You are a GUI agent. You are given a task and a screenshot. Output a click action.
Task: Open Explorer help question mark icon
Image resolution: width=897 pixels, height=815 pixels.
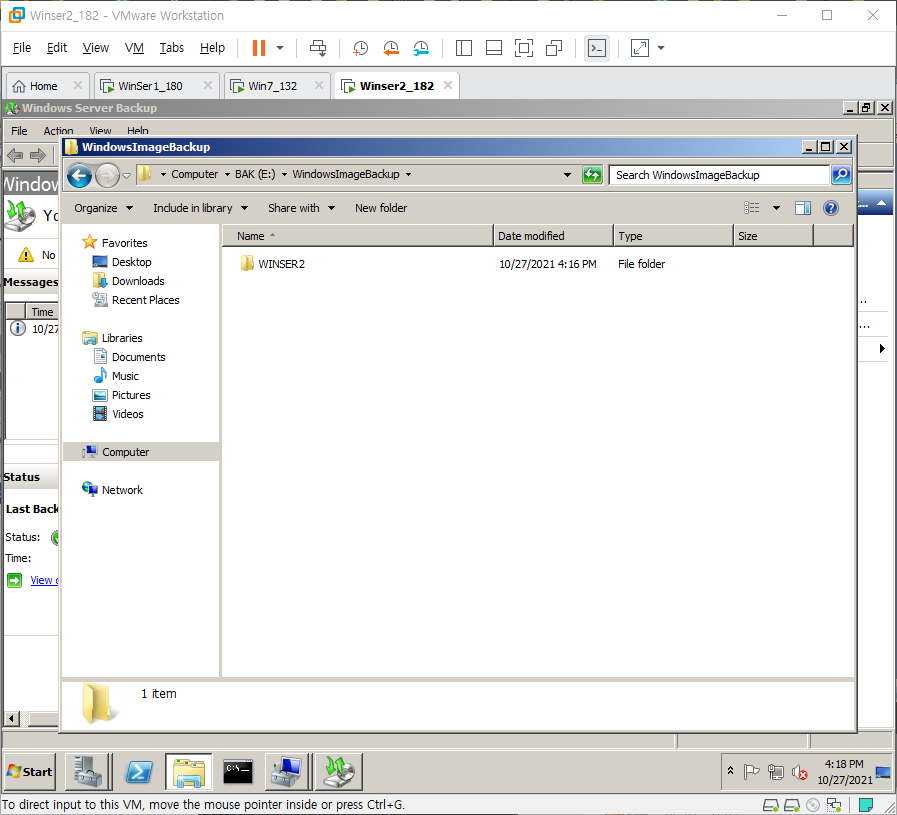coord(831,208)
